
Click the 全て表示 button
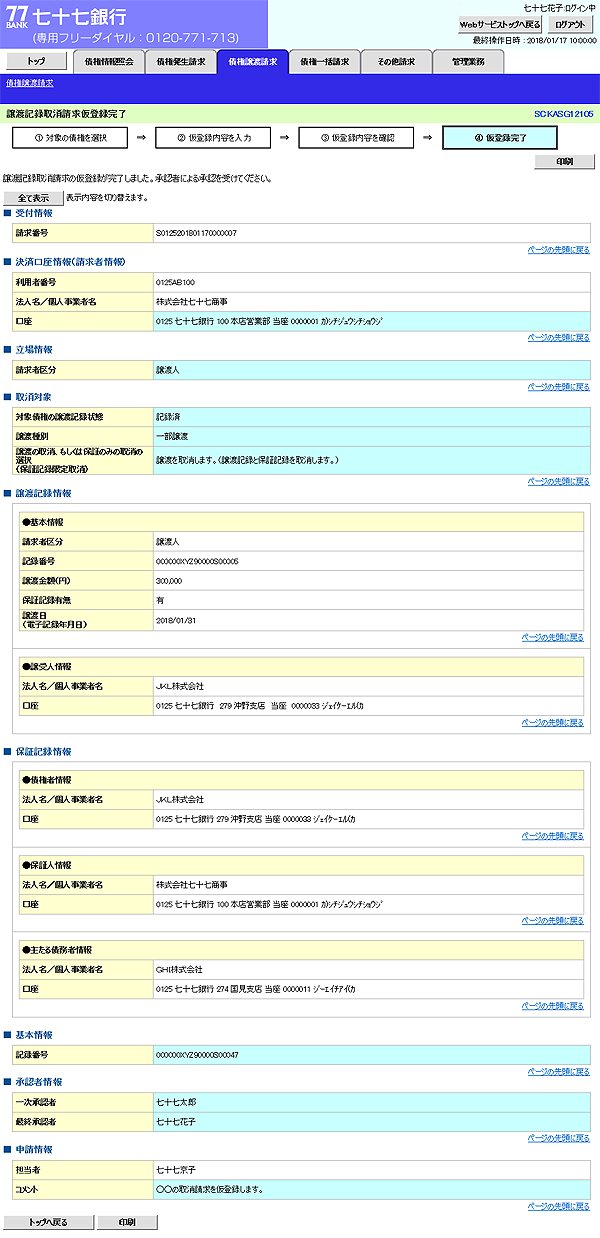(33, 198)
